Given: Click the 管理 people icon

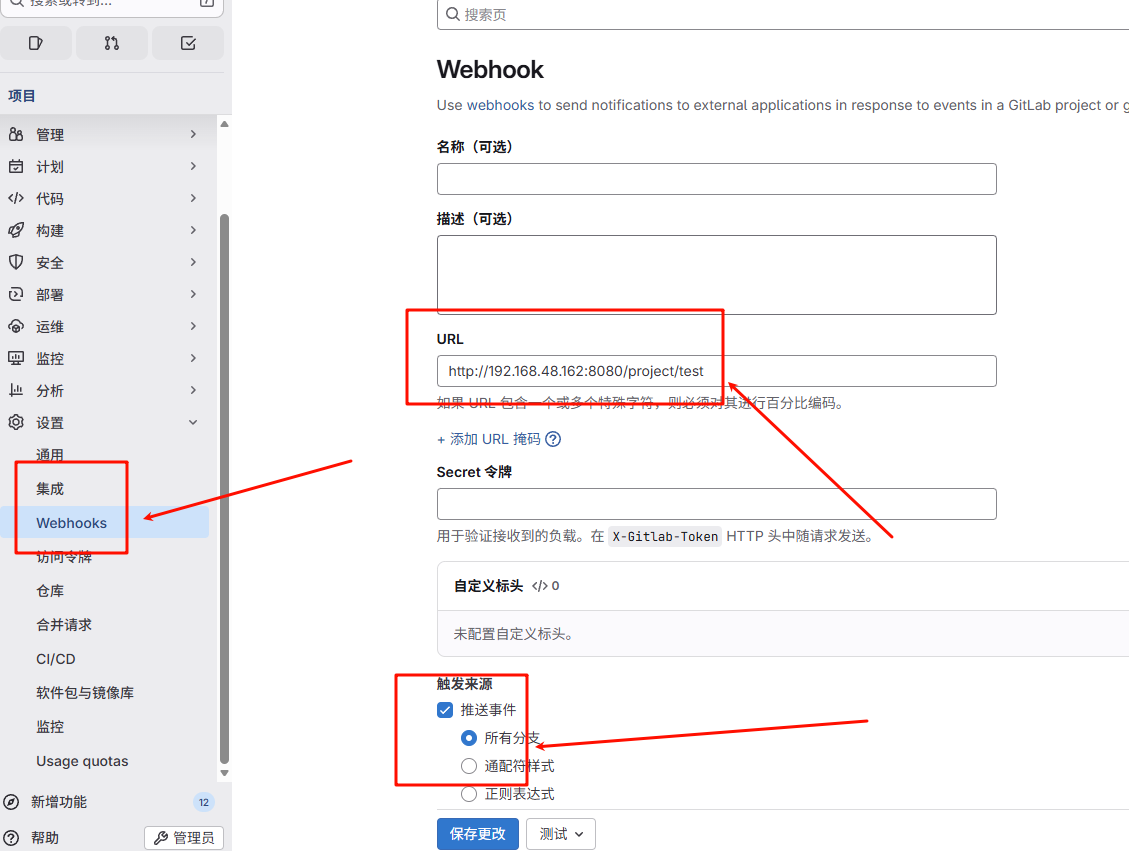Looking at the screenshot, I should (16, 134).
